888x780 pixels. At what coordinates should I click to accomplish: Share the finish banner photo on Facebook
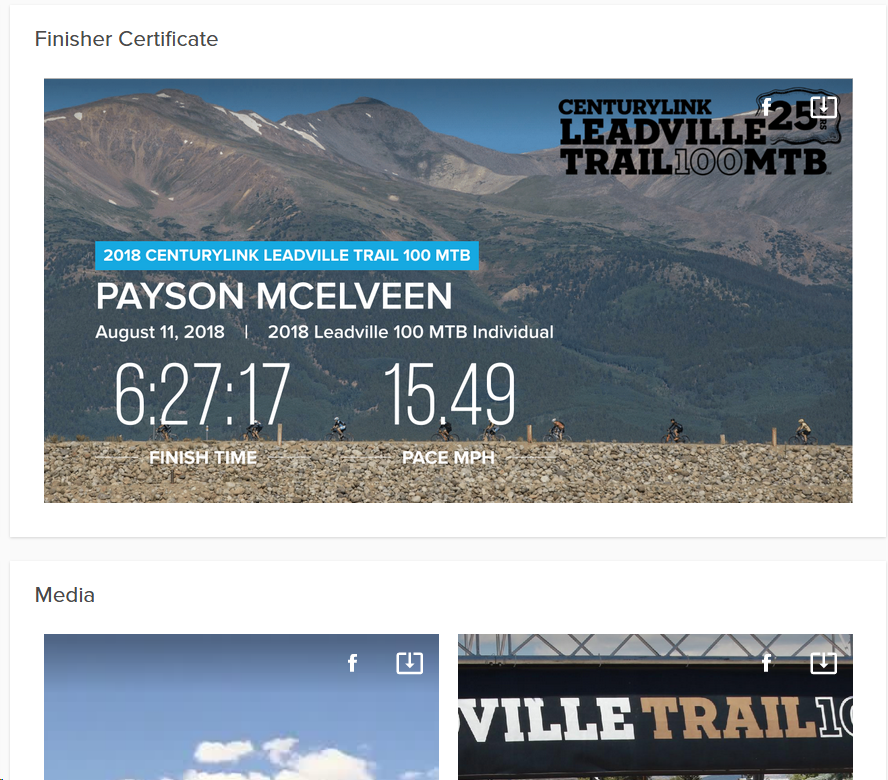766,663
